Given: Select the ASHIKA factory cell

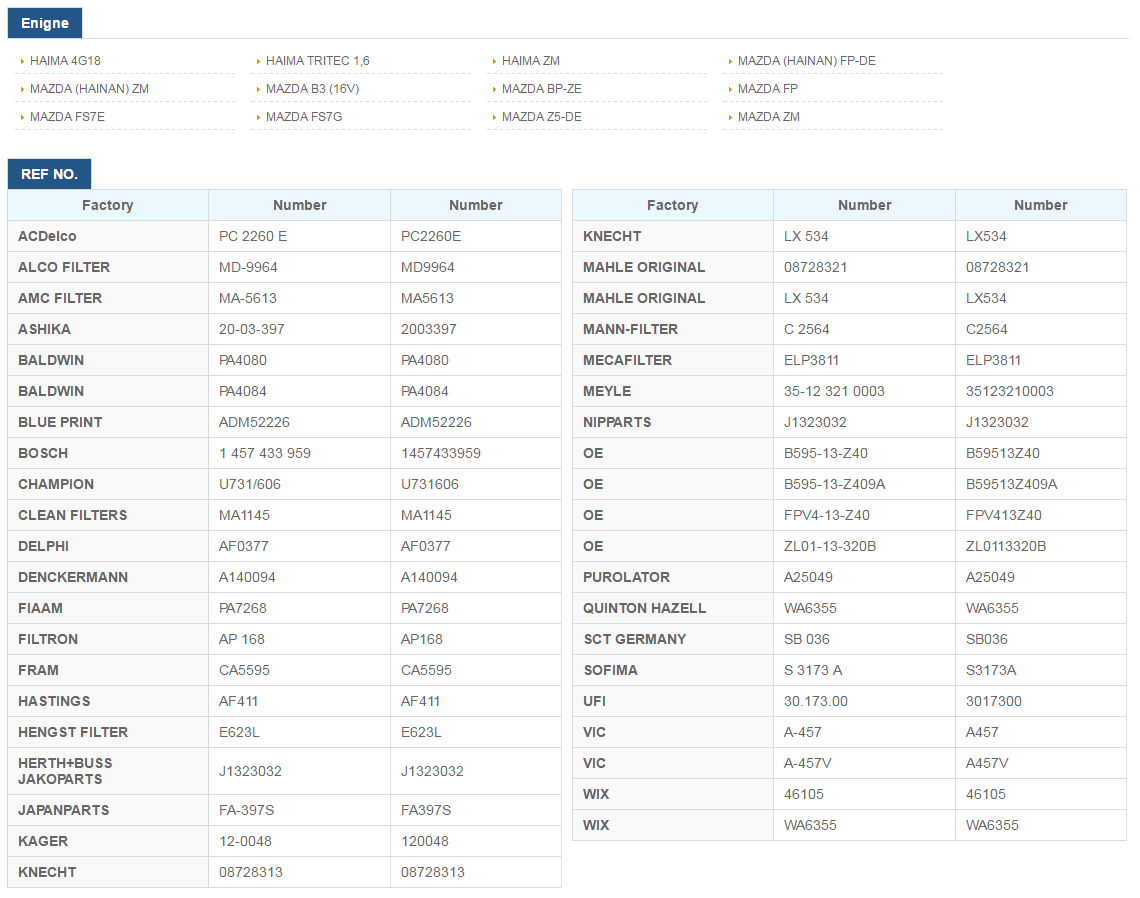Looking at the screenshot, I should [108, 329].
